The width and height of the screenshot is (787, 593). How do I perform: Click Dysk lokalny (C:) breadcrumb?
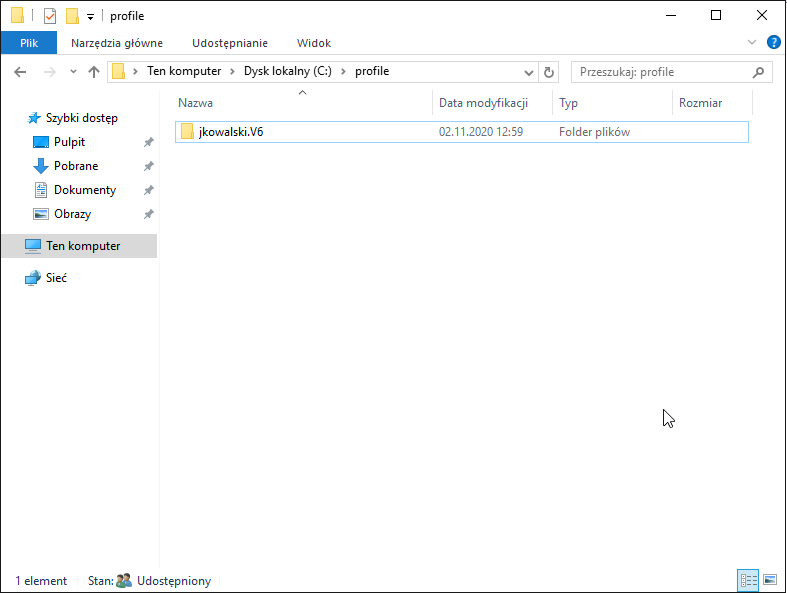tap(288, 71)
